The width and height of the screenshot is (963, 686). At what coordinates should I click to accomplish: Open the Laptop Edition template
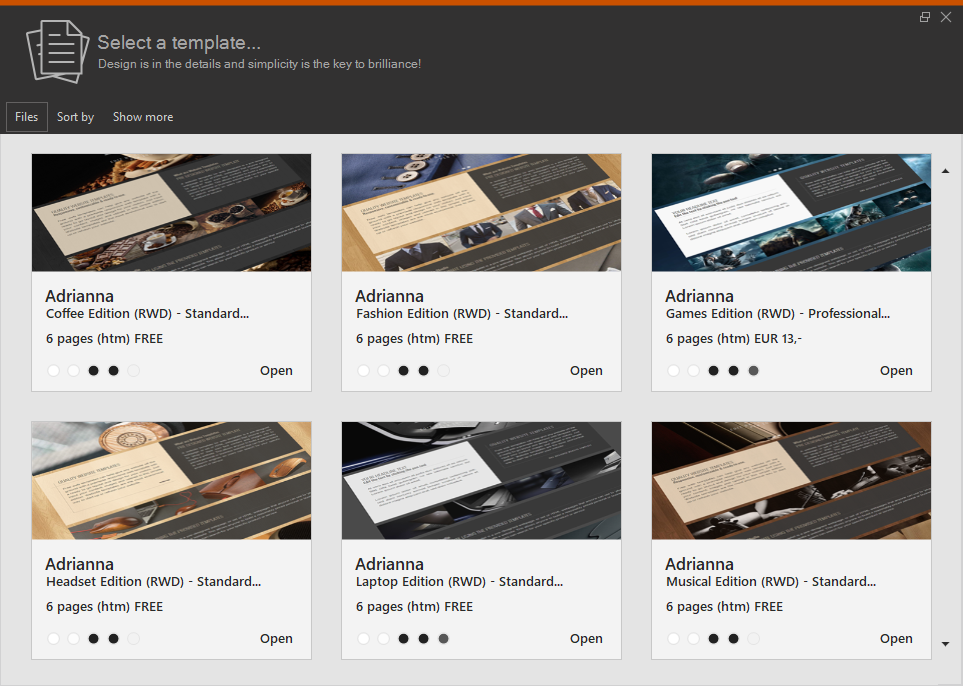586,639
